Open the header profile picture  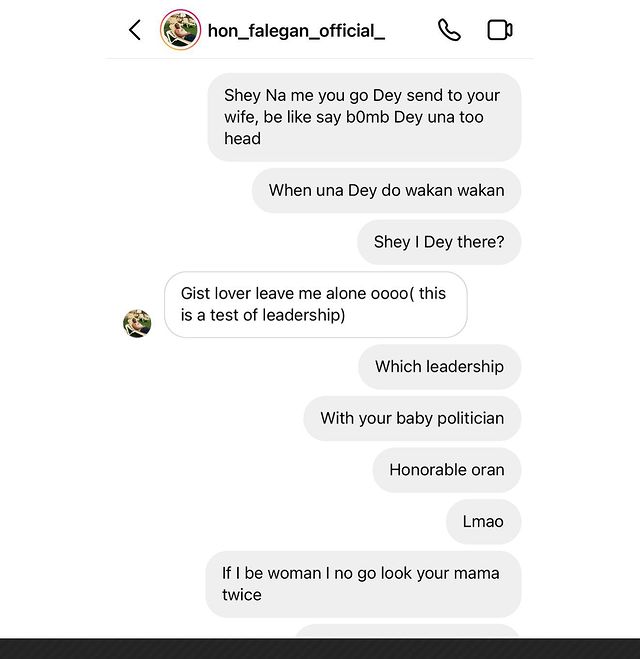click(x=180, y=30)
